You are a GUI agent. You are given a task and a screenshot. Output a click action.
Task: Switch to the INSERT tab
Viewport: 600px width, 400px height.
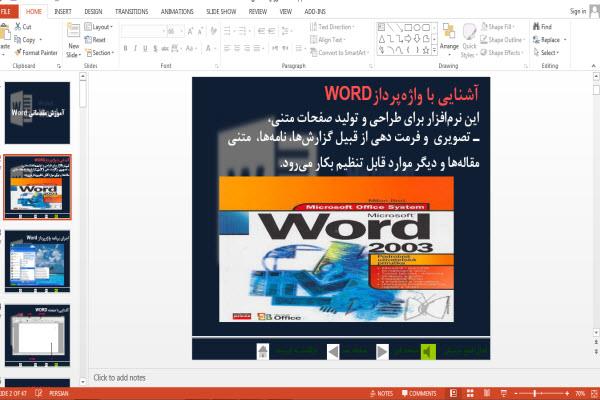click(63, 12)
